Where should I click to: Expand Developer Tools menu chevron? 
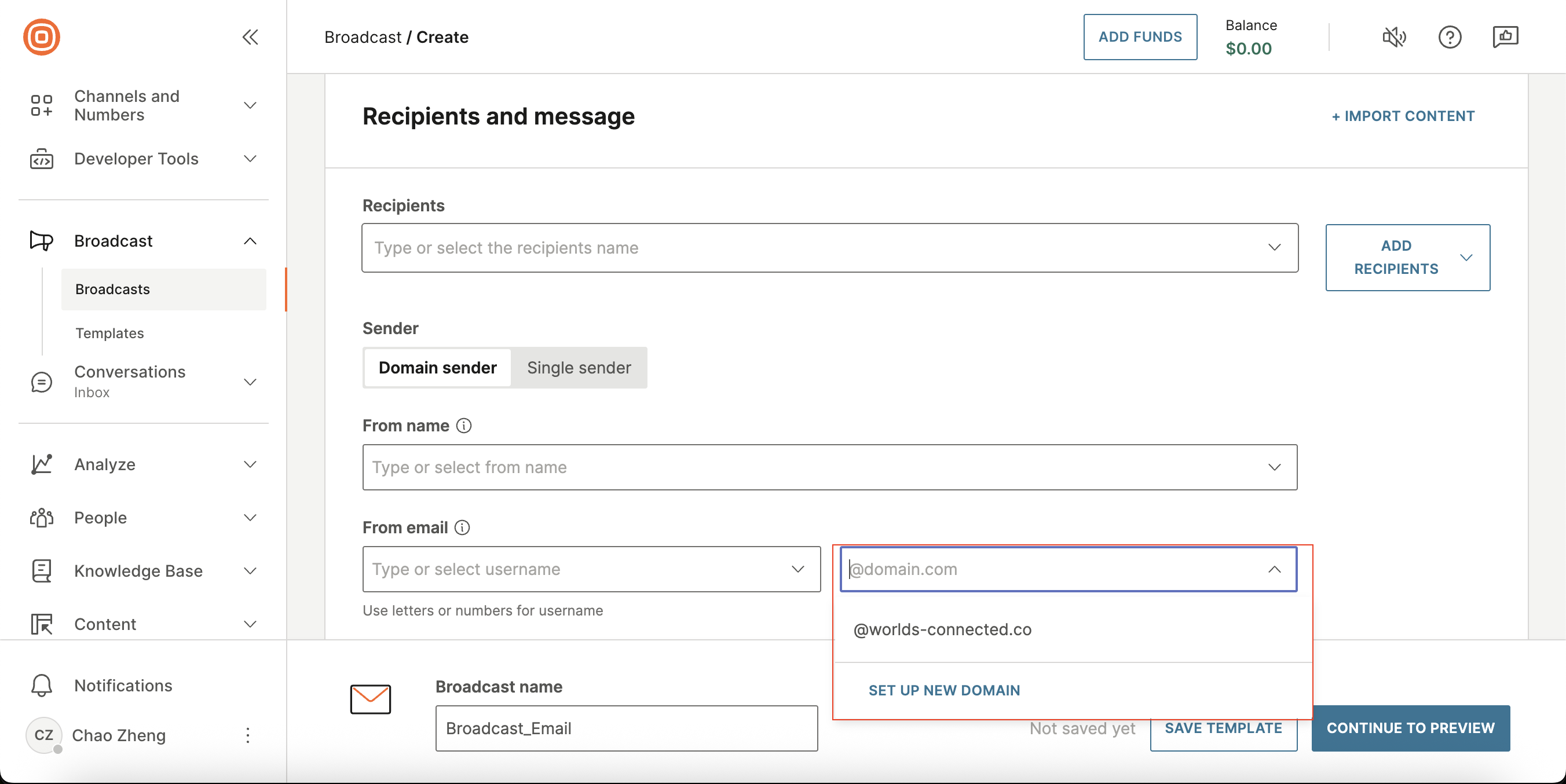(250, 159)
